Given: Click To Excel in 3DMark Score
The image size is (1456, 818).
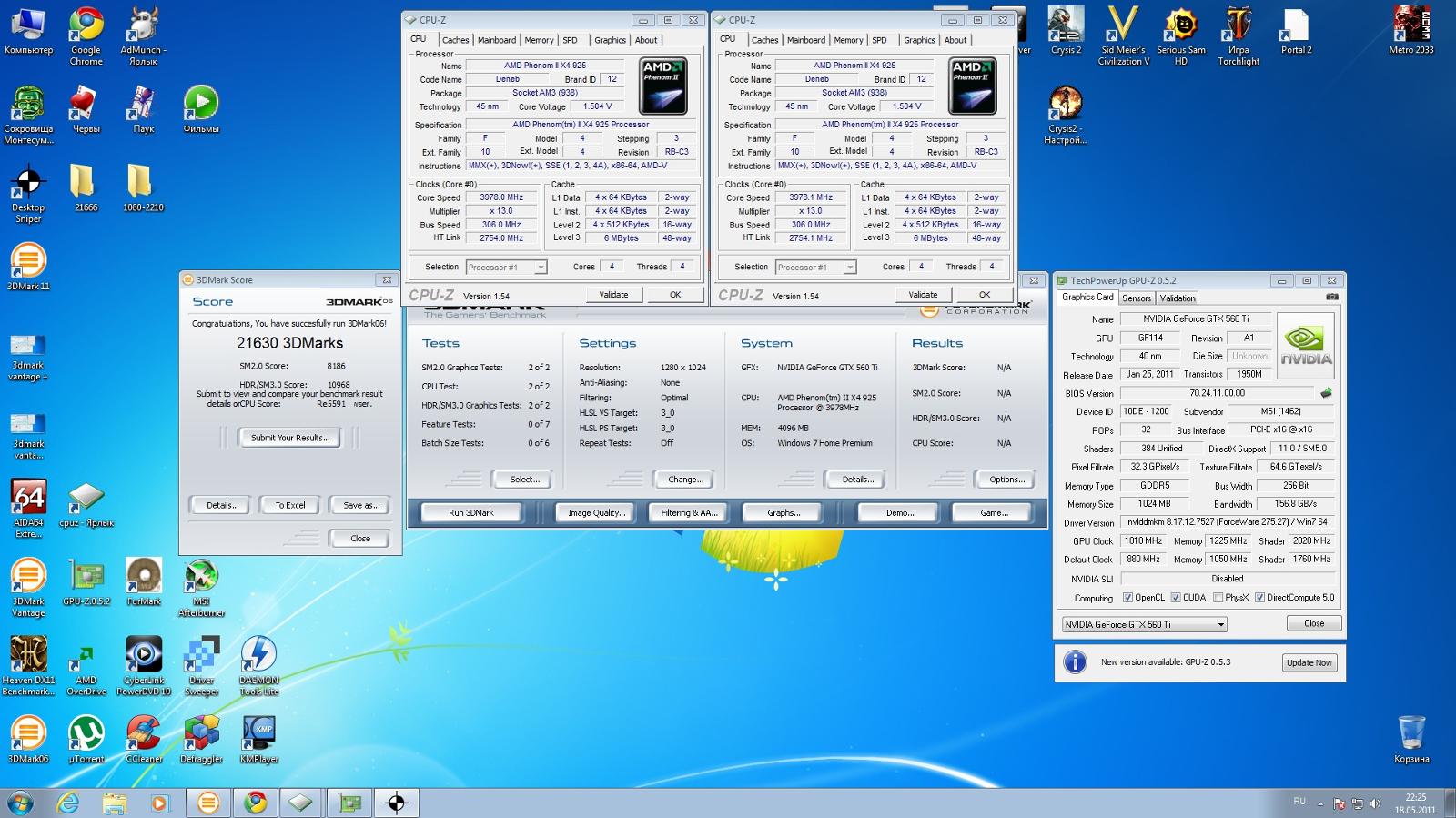Looking at the screenshot, I should 290,505.
